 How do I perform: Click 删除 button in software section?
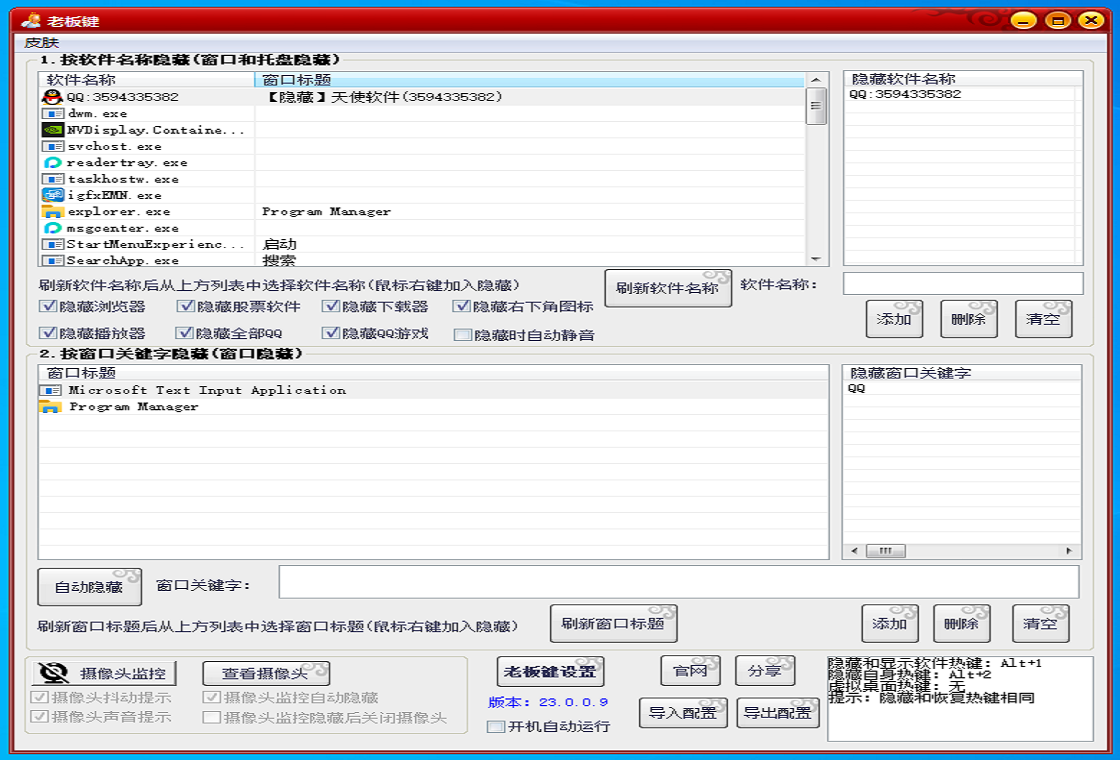(x=969, y=319)
